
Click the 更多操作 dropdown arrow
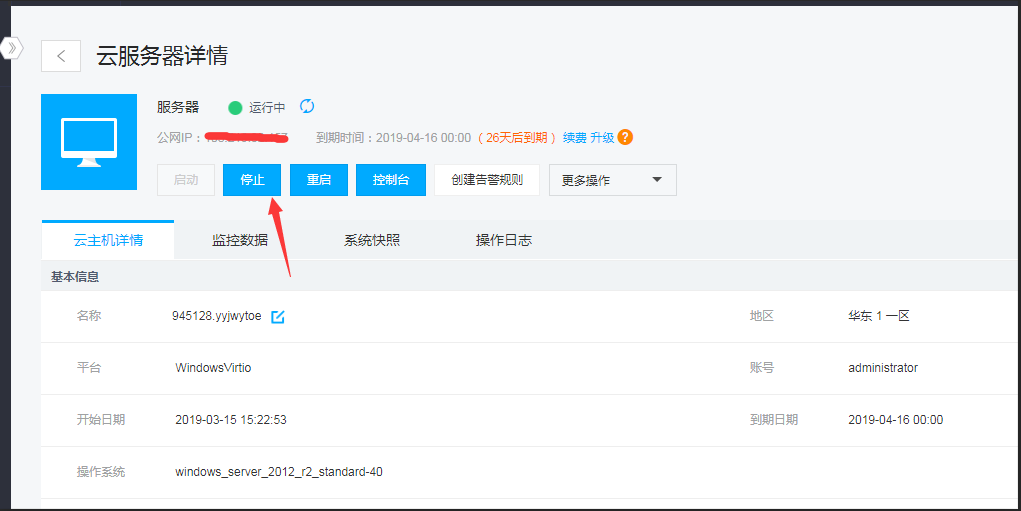click(x=657, y=180)
